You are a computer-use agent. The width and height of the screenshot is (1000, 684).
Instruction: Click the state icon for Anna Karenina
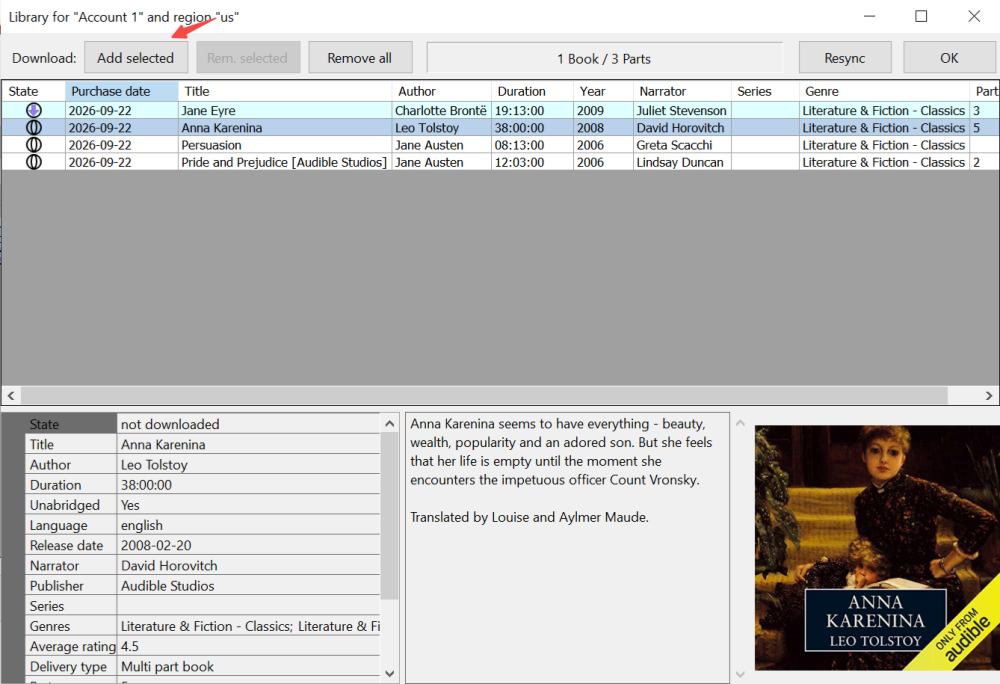pyautogui.click(x=34, y=127)
